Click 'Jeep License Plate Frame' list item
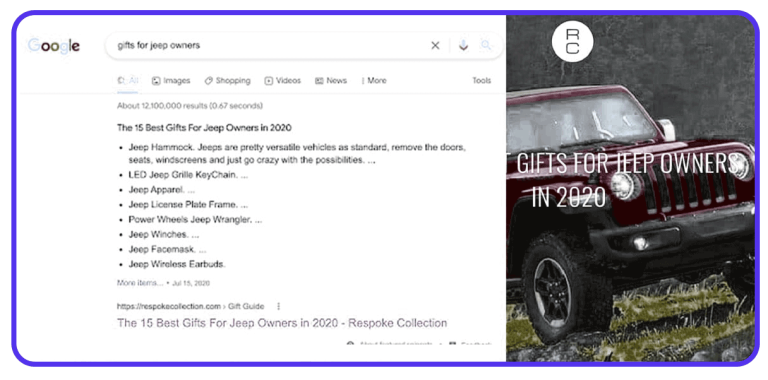 (188, 205)
